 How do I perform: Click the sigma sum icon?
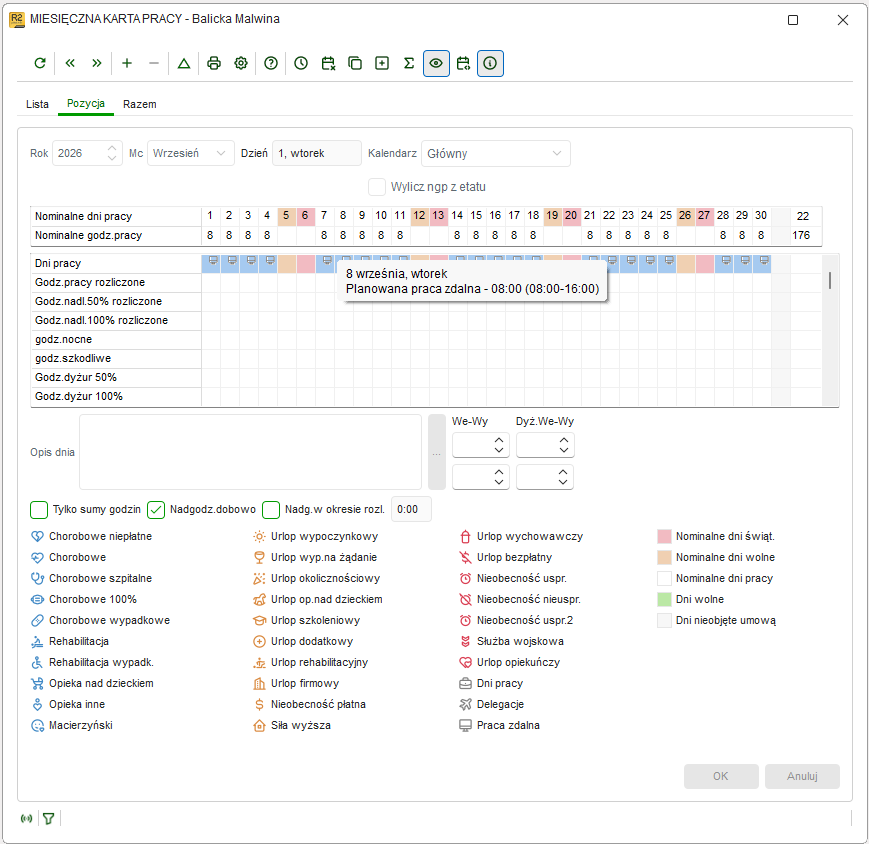coord(409,63)
